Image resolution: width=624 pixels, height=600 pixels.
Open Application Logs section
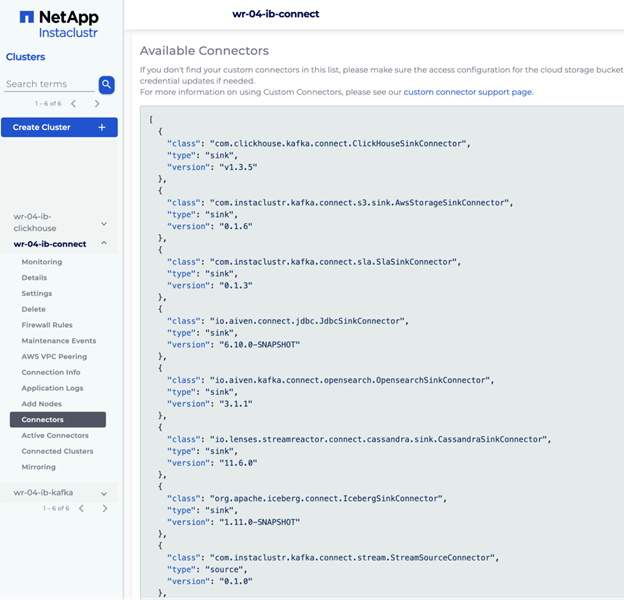pos(52,388)
